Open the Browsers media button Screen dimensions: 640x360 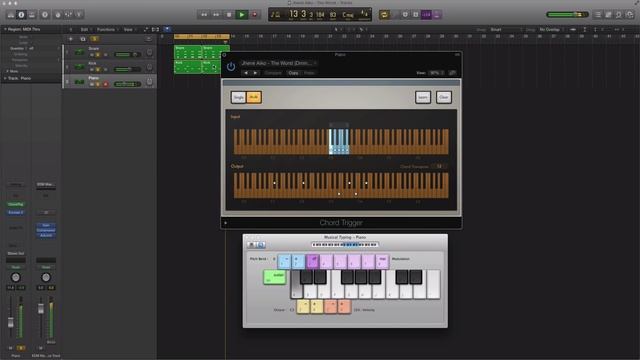coord(630,15)
